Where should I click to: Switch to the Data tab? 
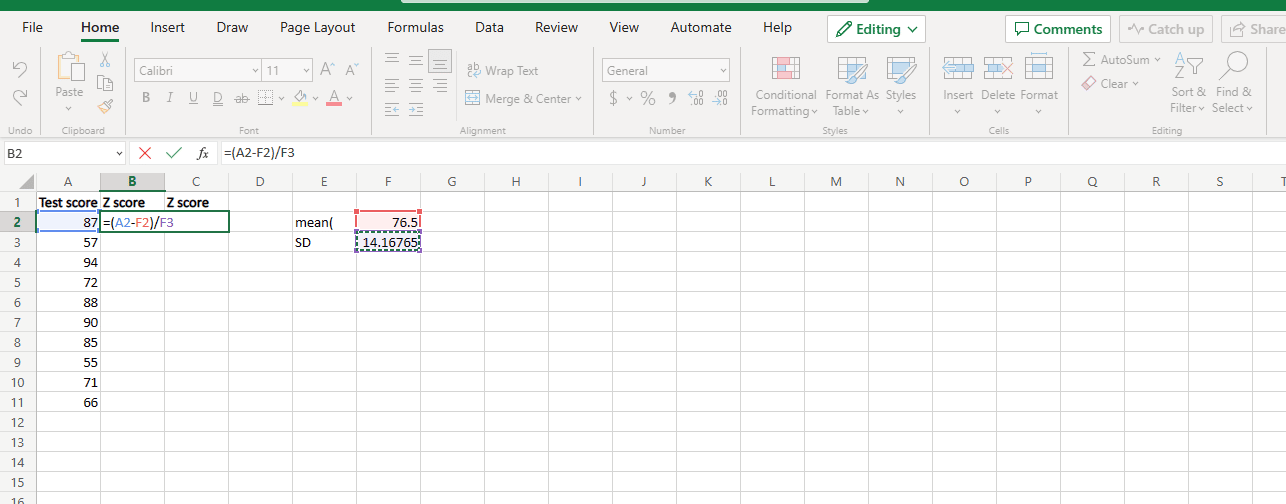point(489,28)
